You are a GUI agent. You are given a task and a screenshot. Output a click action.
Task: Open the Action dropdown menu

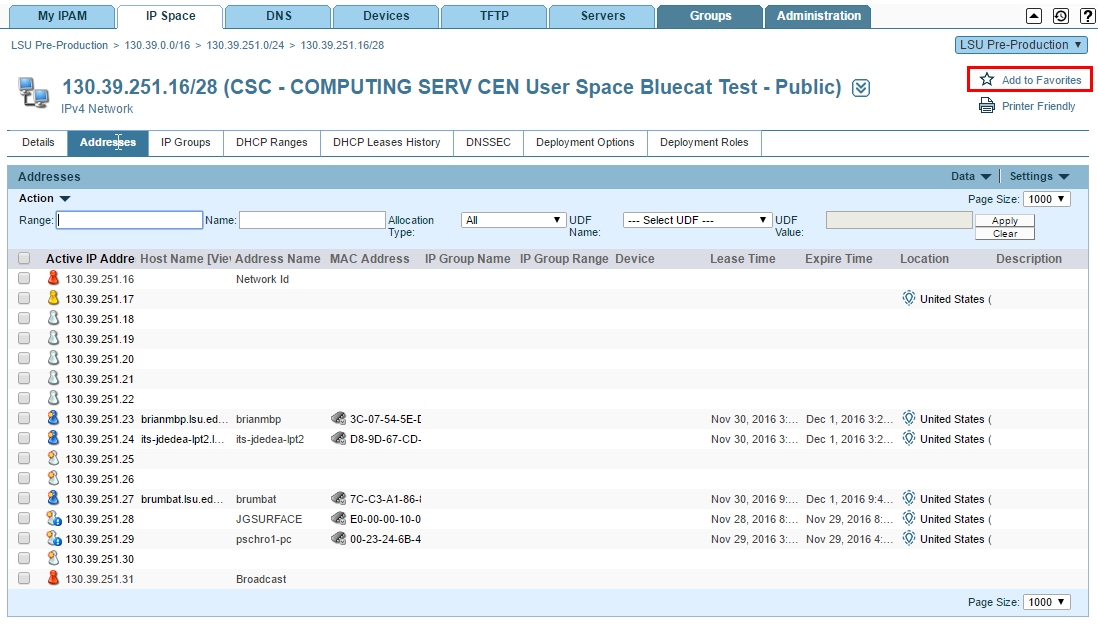click(44, 198)
